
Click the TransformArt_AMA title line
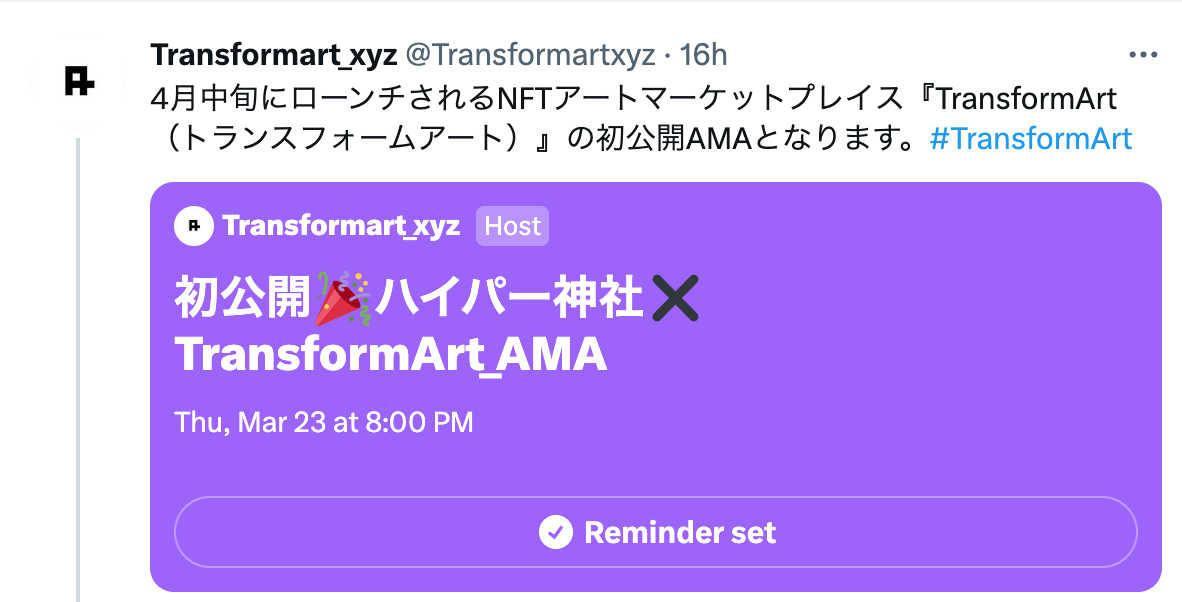point(391,354)
